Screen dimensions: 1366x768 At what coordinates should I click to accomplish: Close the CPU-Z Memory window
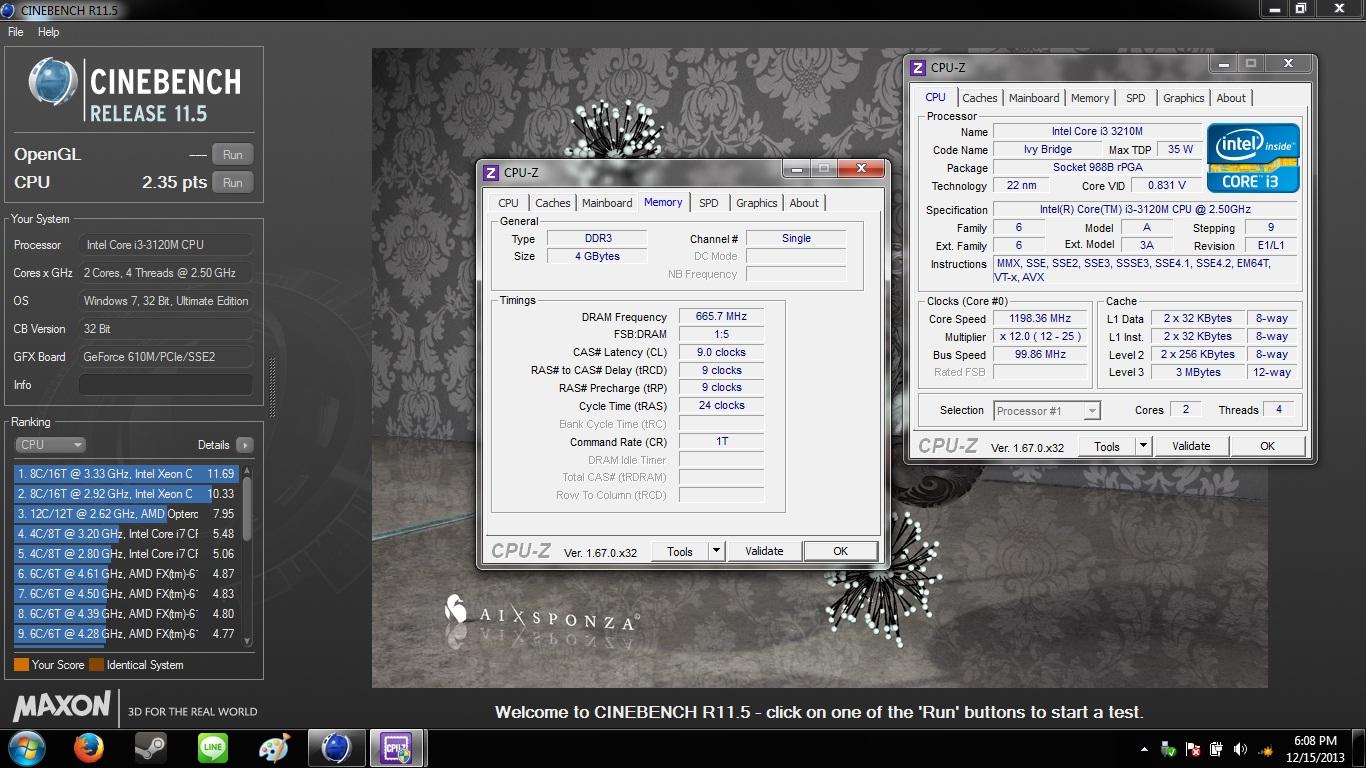coord(860,169)
